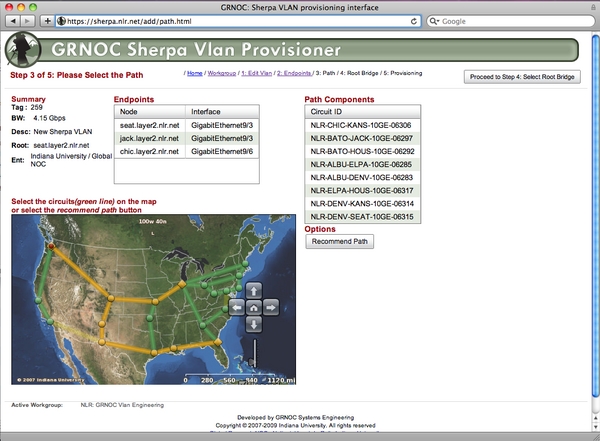Open the Workgroup breadcrumb link
The image size is (600, 441).
(222, 73)
